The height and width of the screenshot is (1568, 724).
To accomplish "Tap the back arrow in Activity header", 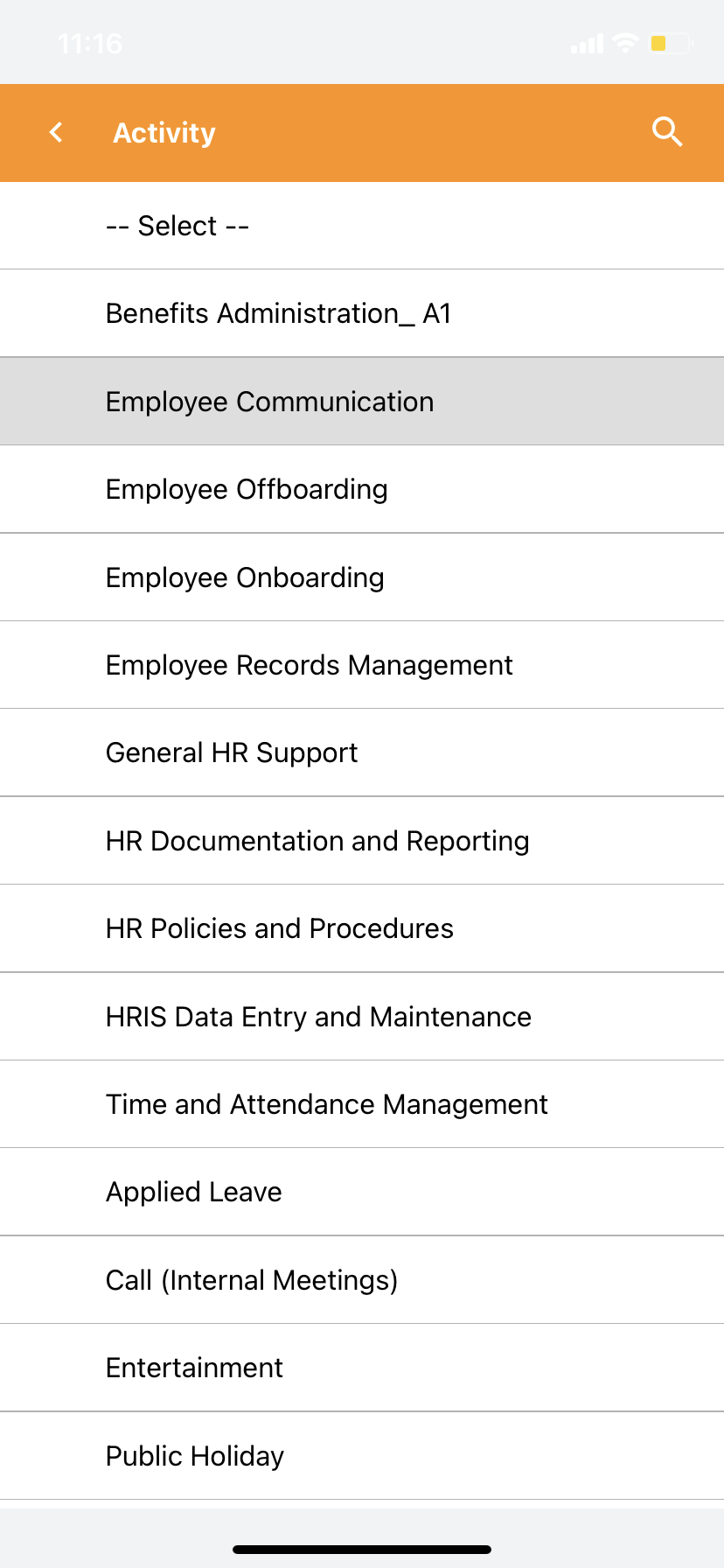I will (57, 132).
